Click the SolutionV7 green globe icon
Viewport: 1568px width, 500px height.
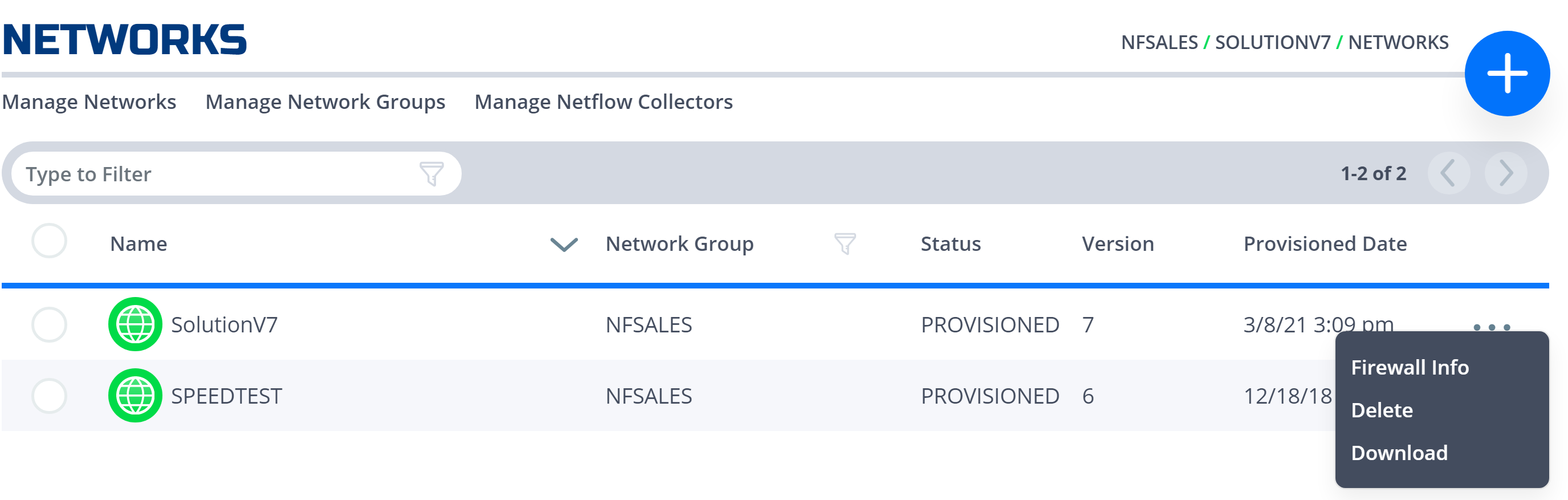point(135,324)
